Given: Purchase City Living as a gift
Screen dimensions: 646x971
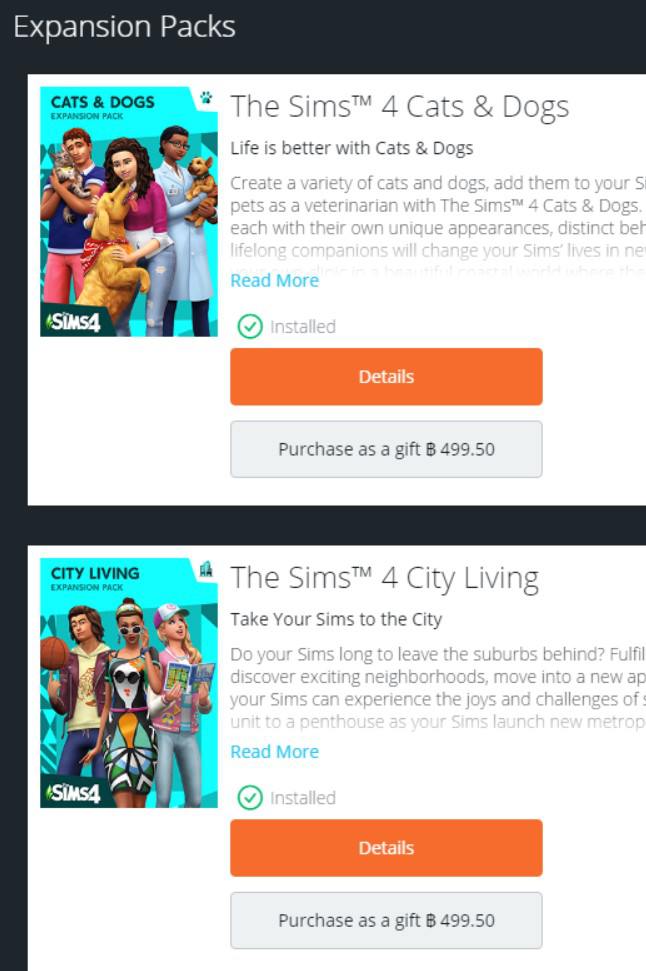Looking at the screenshot, I should (386, 920).
